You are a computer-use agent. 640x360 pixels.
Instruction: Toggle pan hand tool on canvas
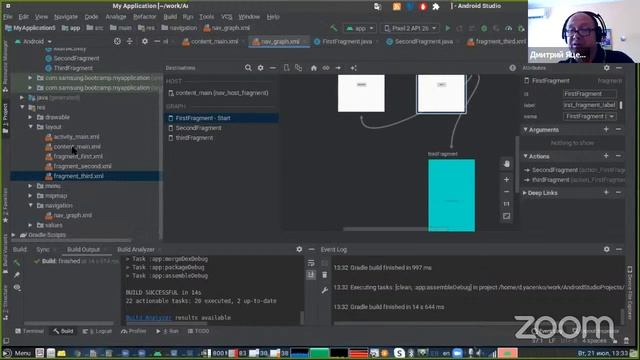[507, 164]
